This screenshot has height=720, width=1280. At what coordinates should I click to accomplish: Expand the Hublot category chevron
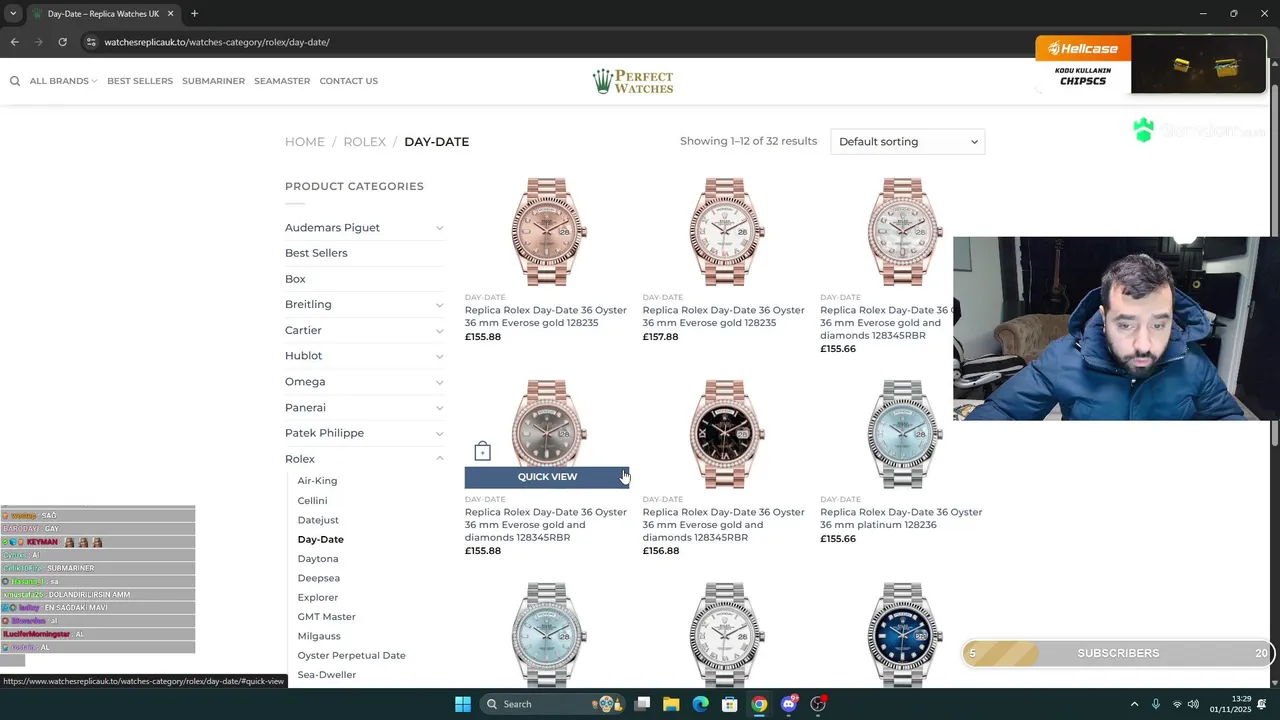coord(439,356)
